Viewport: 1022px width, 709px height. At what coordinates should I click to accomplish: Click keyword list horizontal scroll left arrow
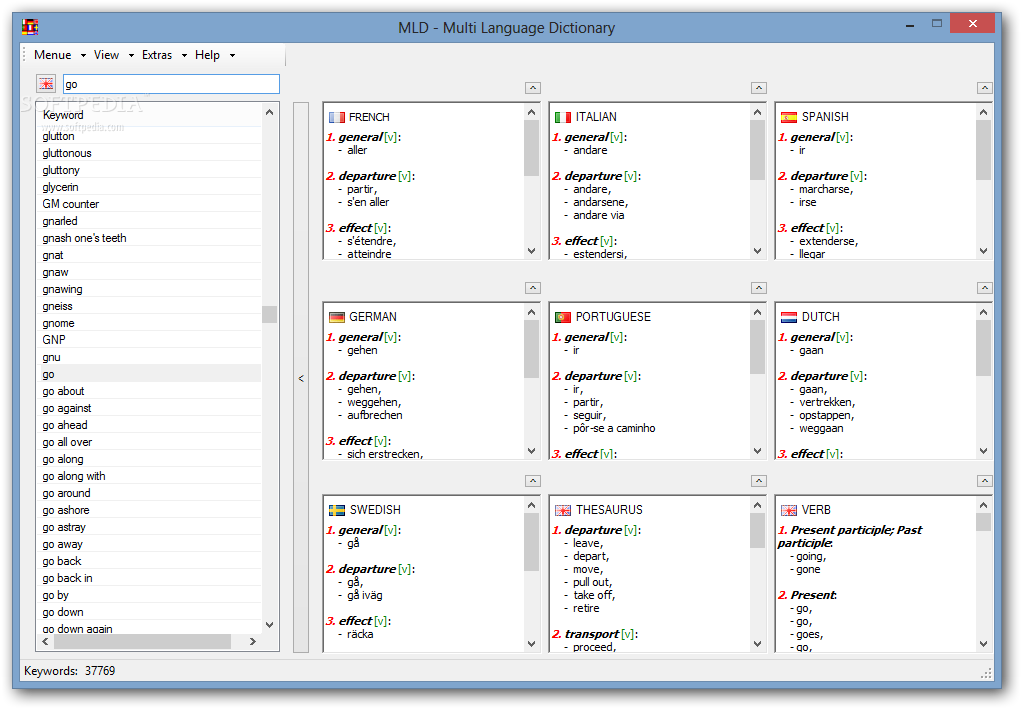pyautogui.click(x=45, y=642)
